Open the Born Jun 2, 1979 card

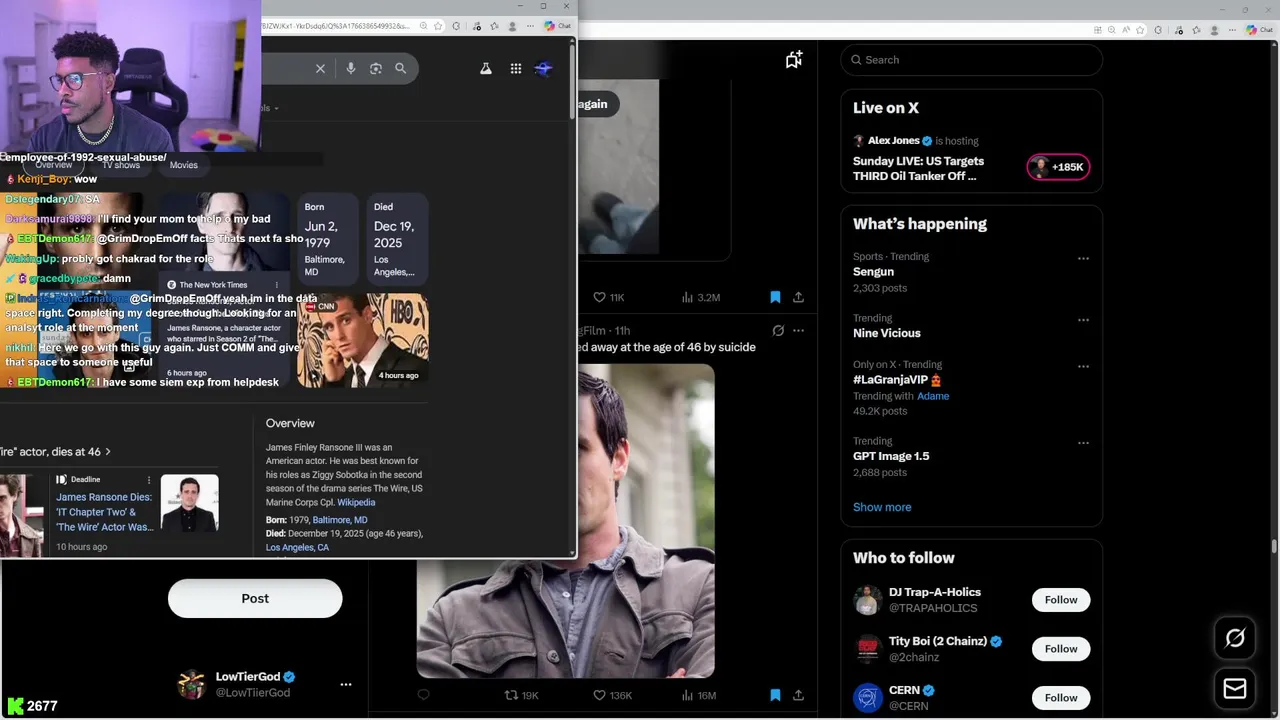pos(327,239)
